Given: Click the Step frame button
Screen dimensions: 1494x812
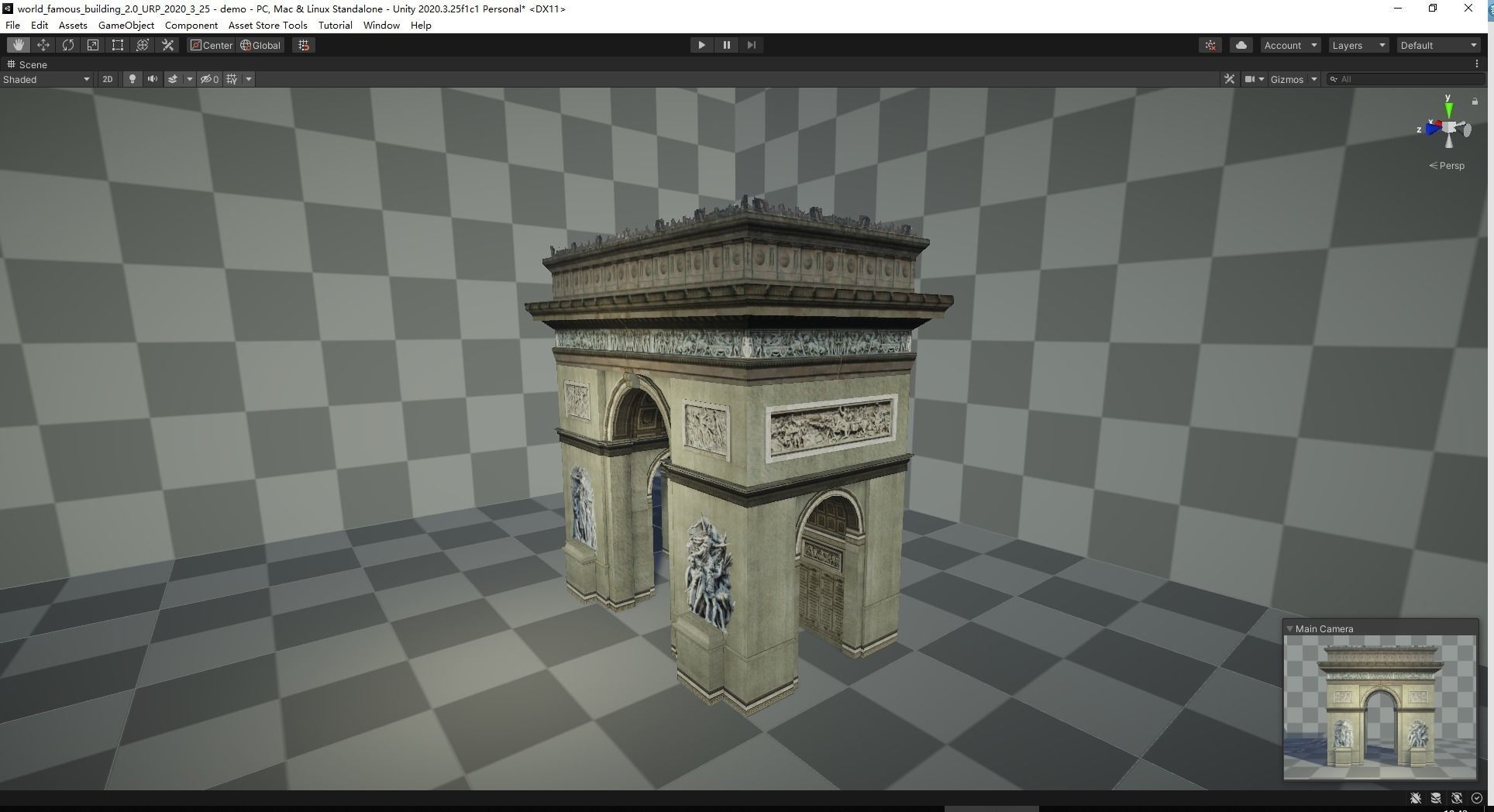Looking at the screenshot, I should [751, 45].
